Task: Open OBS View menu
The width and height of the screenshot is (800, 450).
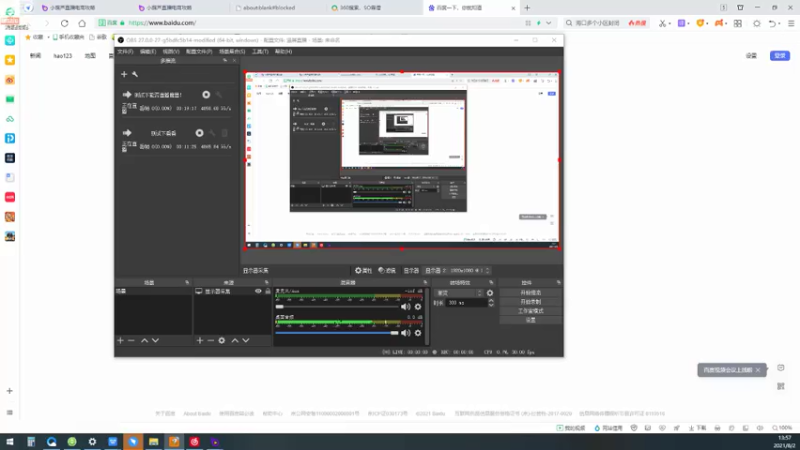Action: point(171,52)
